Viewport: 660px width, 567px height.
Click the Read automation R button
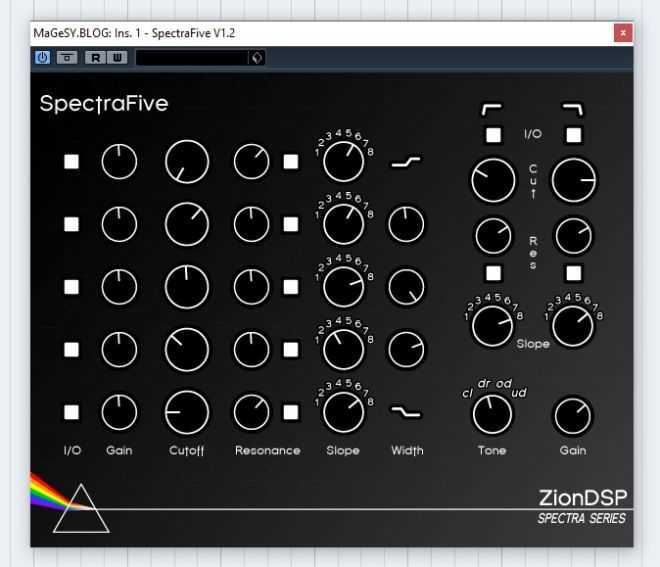[96, 57]
